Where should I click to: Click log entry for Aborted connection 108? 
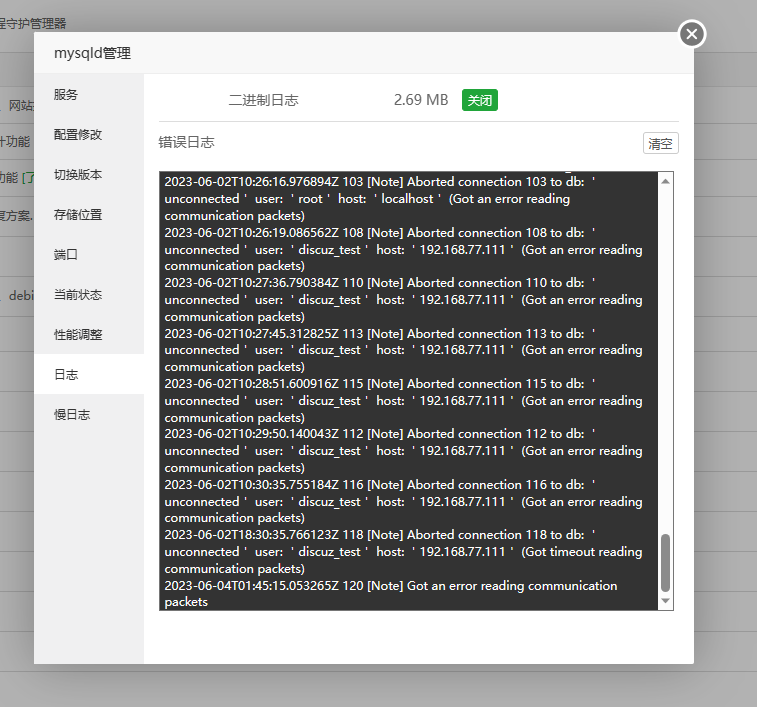404,249
